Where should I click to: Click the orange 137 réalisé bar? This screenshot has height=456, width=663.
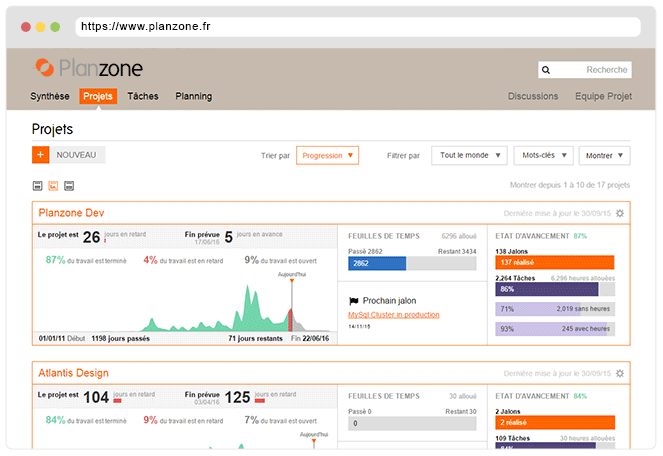(555, 262)
